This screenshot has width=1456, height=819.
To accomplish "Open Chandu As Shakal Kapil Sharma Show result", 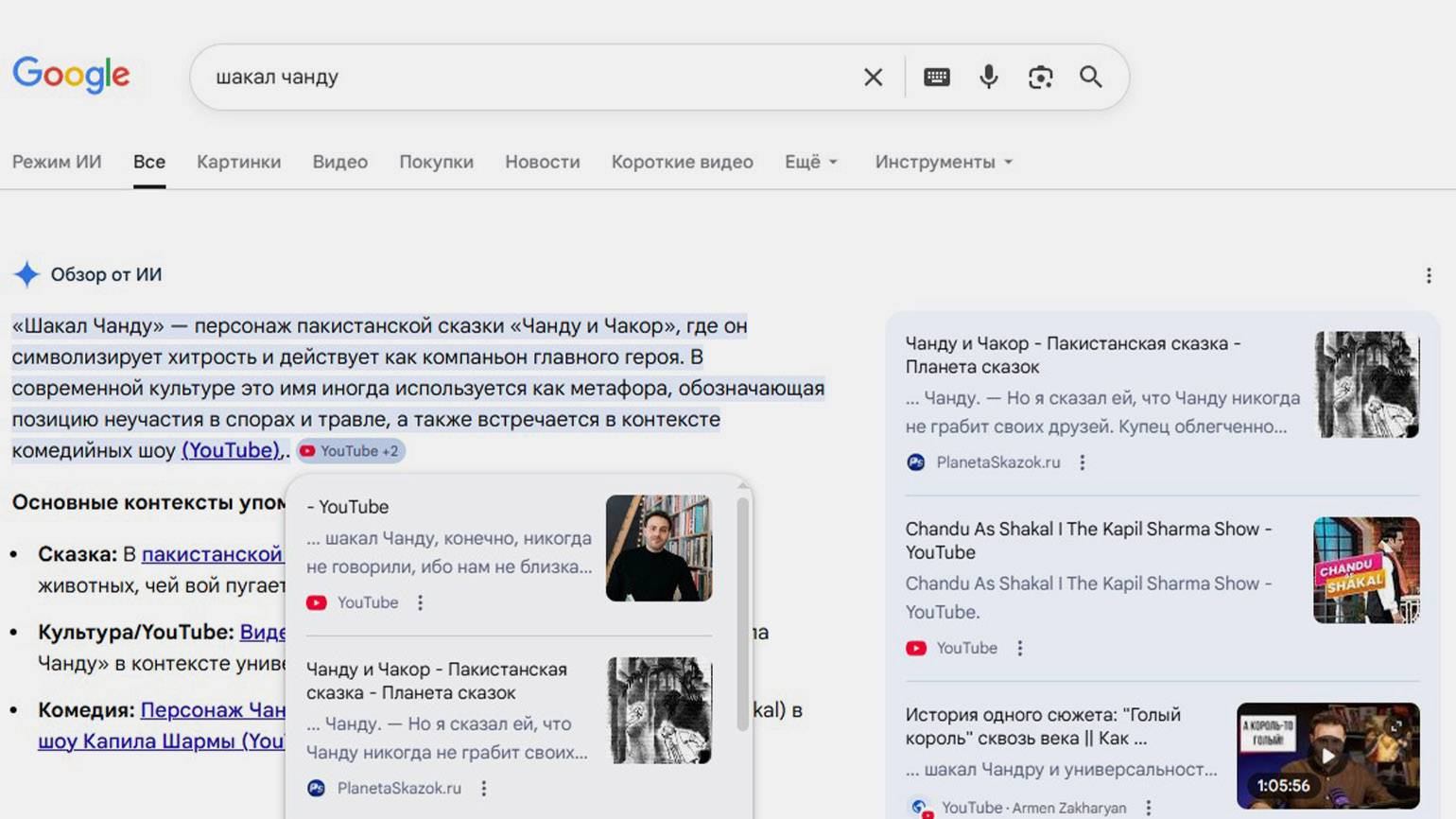I will [x=1087, y=540].
